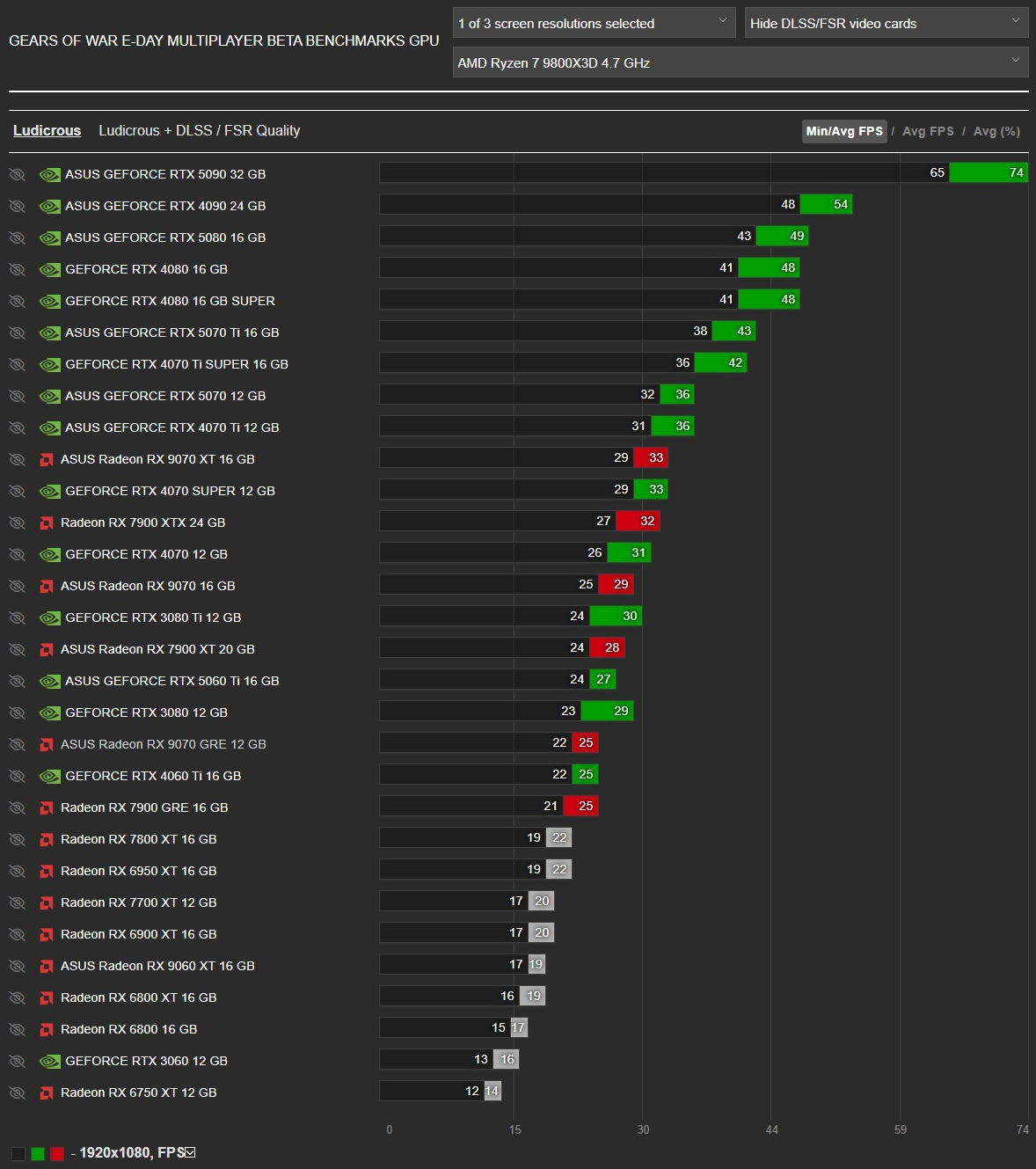1036x1169 pixels.
Task: Click the RTX 5090 green bar showing 74
Action: click(x=989, y=172)
